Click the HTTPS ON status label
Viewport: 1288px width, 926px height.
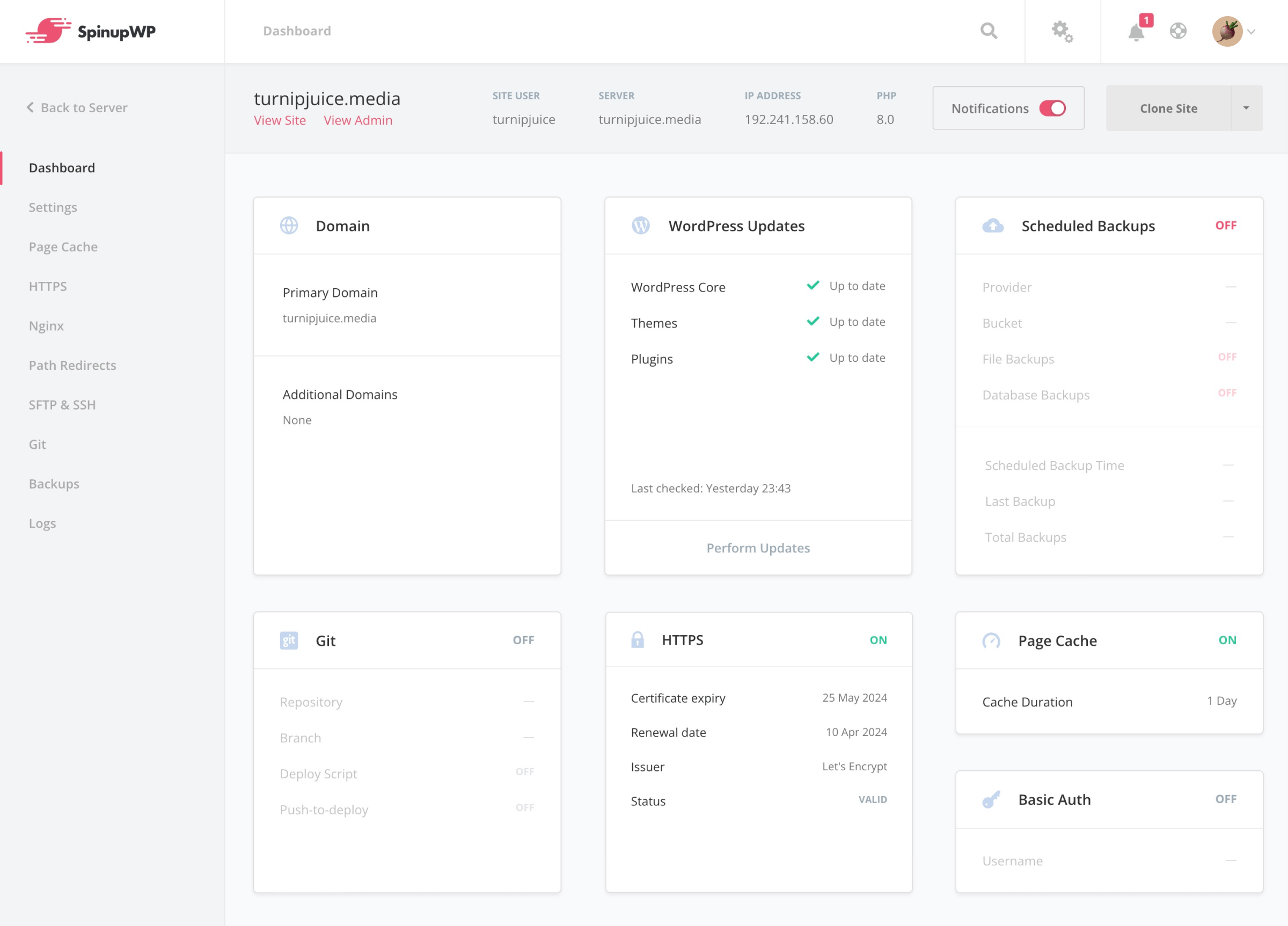point(879,640)
